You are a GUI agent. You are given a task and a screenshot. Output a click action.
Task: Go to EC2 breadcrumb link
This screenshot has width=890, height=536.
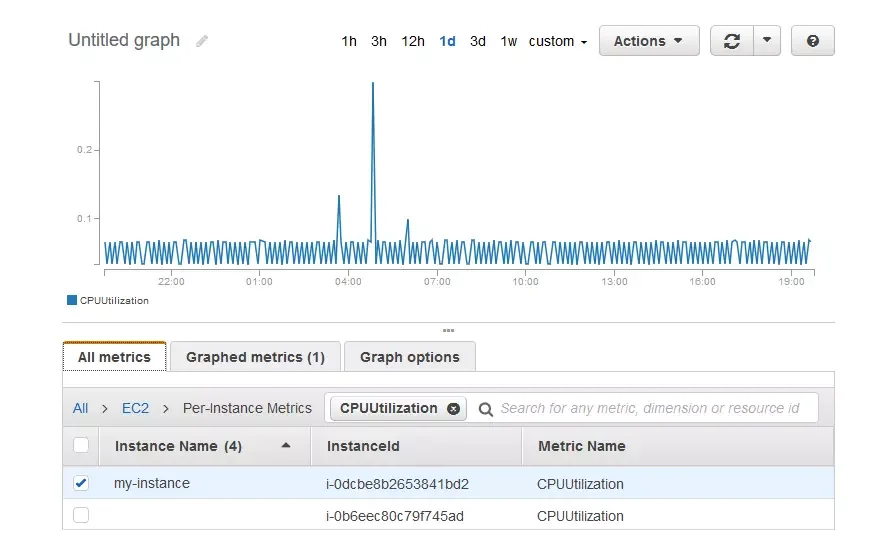(135, 408)
